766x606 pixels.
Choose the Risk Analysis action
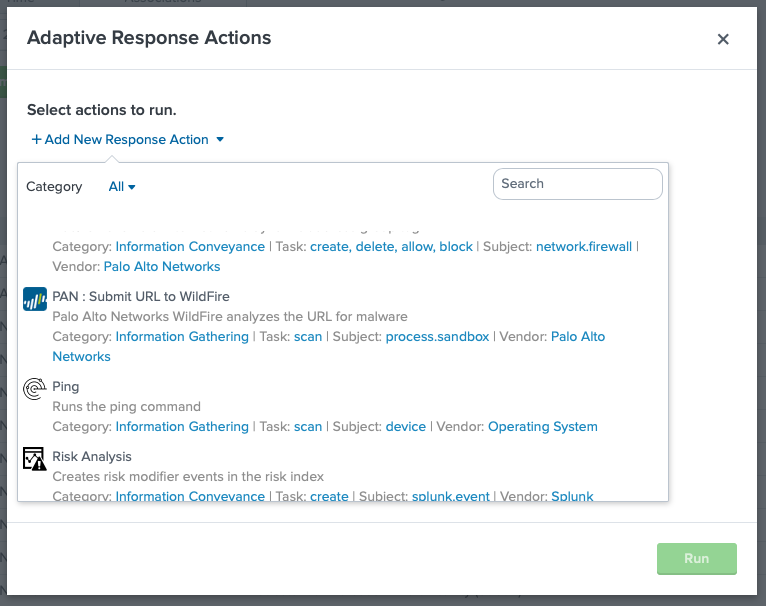point(92,457)
